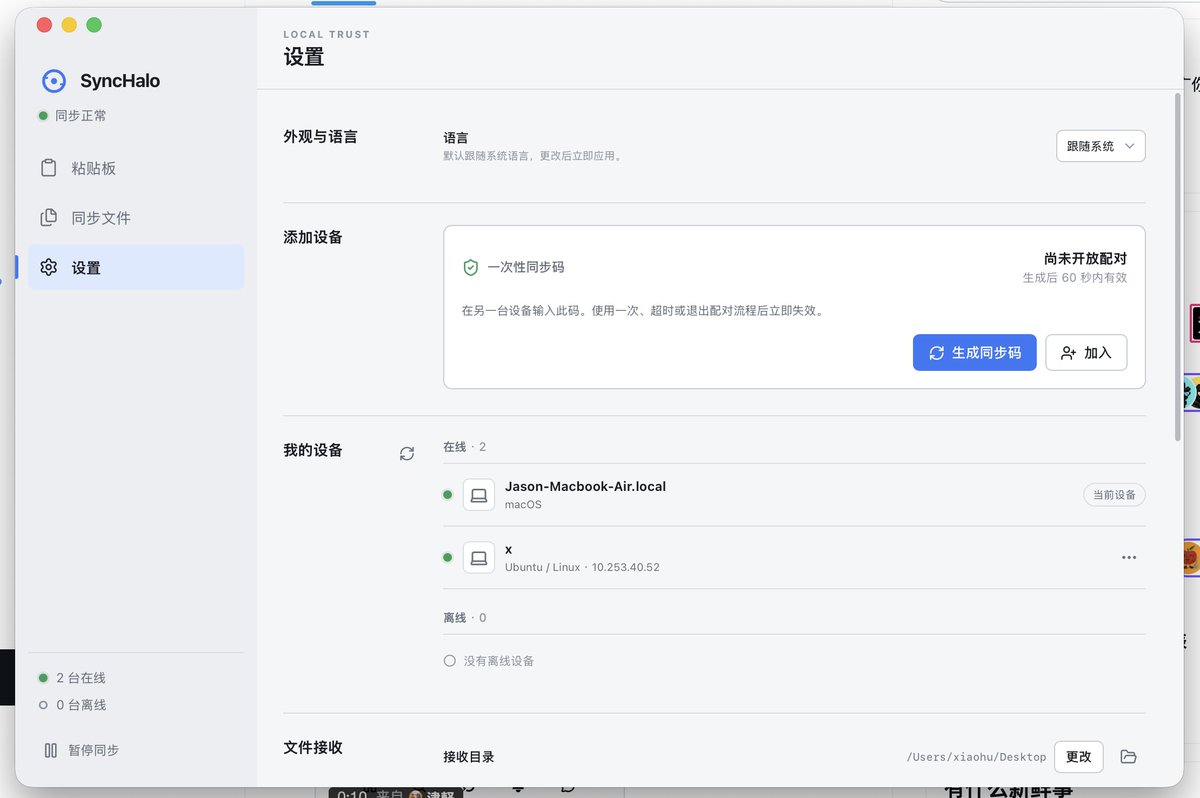
Task: Open the more options menu for device x
Action: 1129,558
